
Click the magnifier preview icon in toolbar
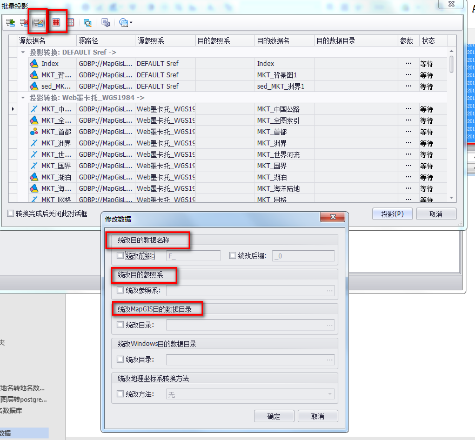click(88, 23)
